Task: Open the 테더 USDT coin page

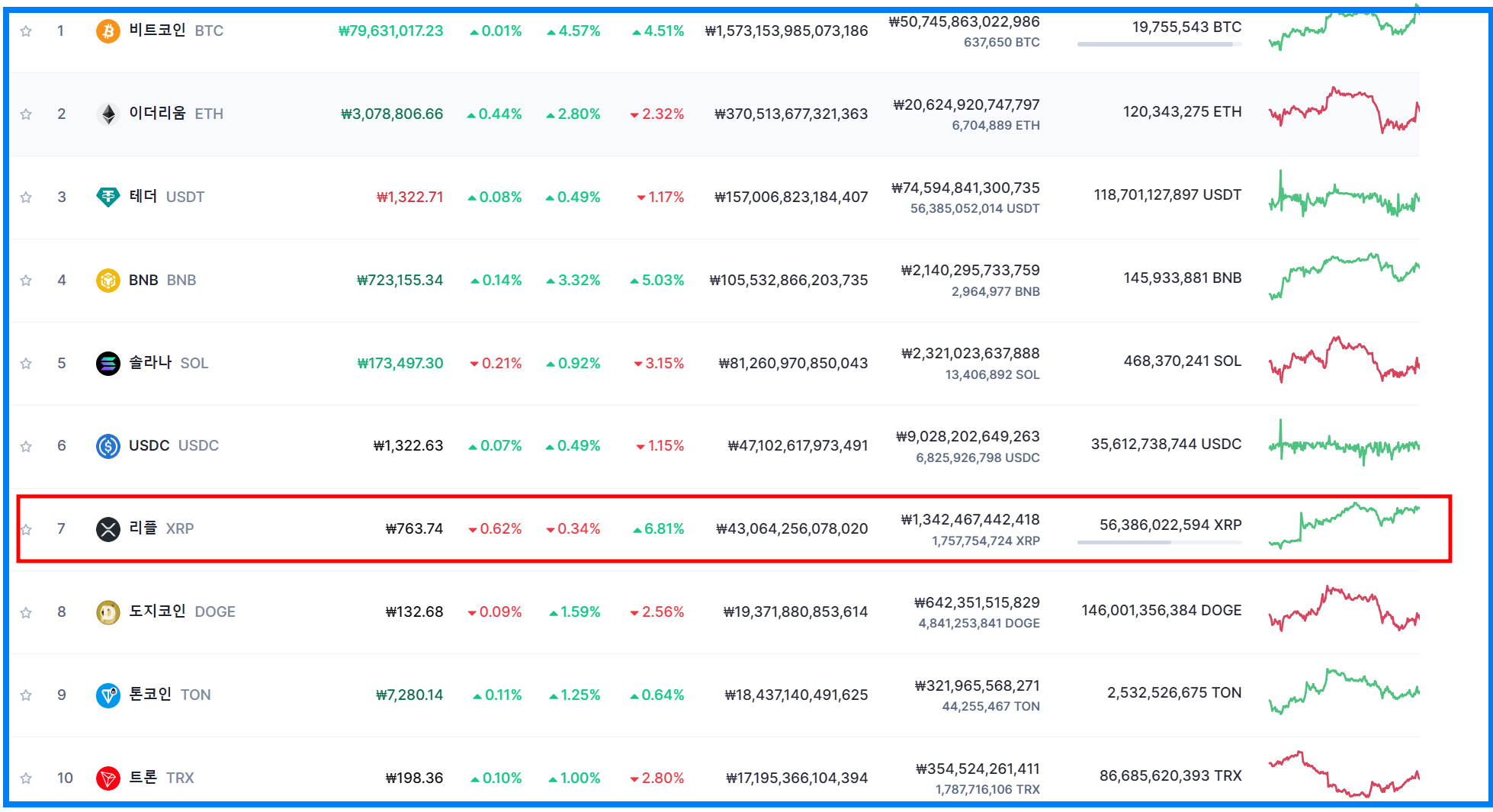Action: 166,197
